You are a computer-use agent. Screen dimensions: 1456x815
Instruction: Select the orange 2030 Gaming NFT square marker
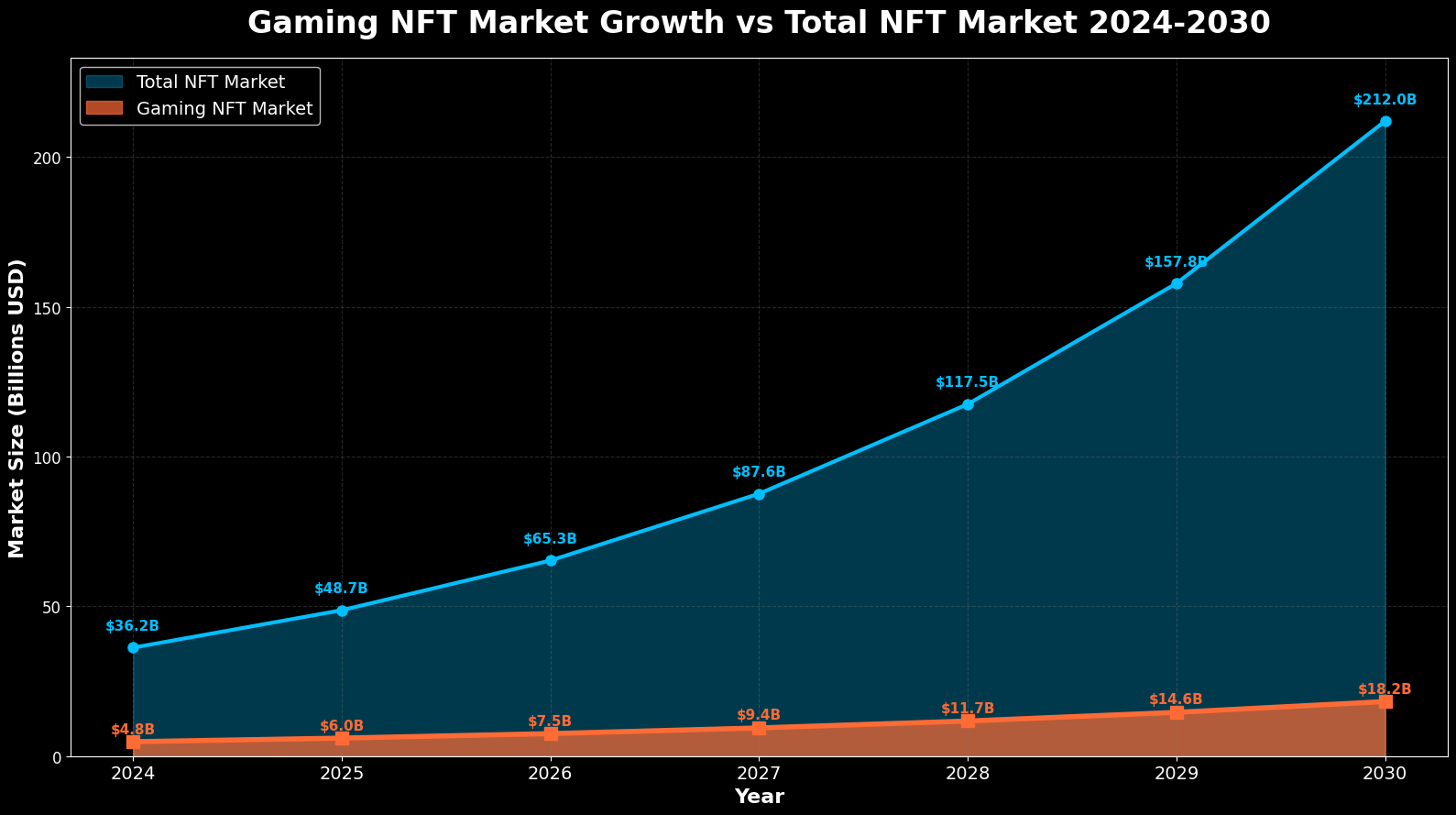click(1385, 701)
